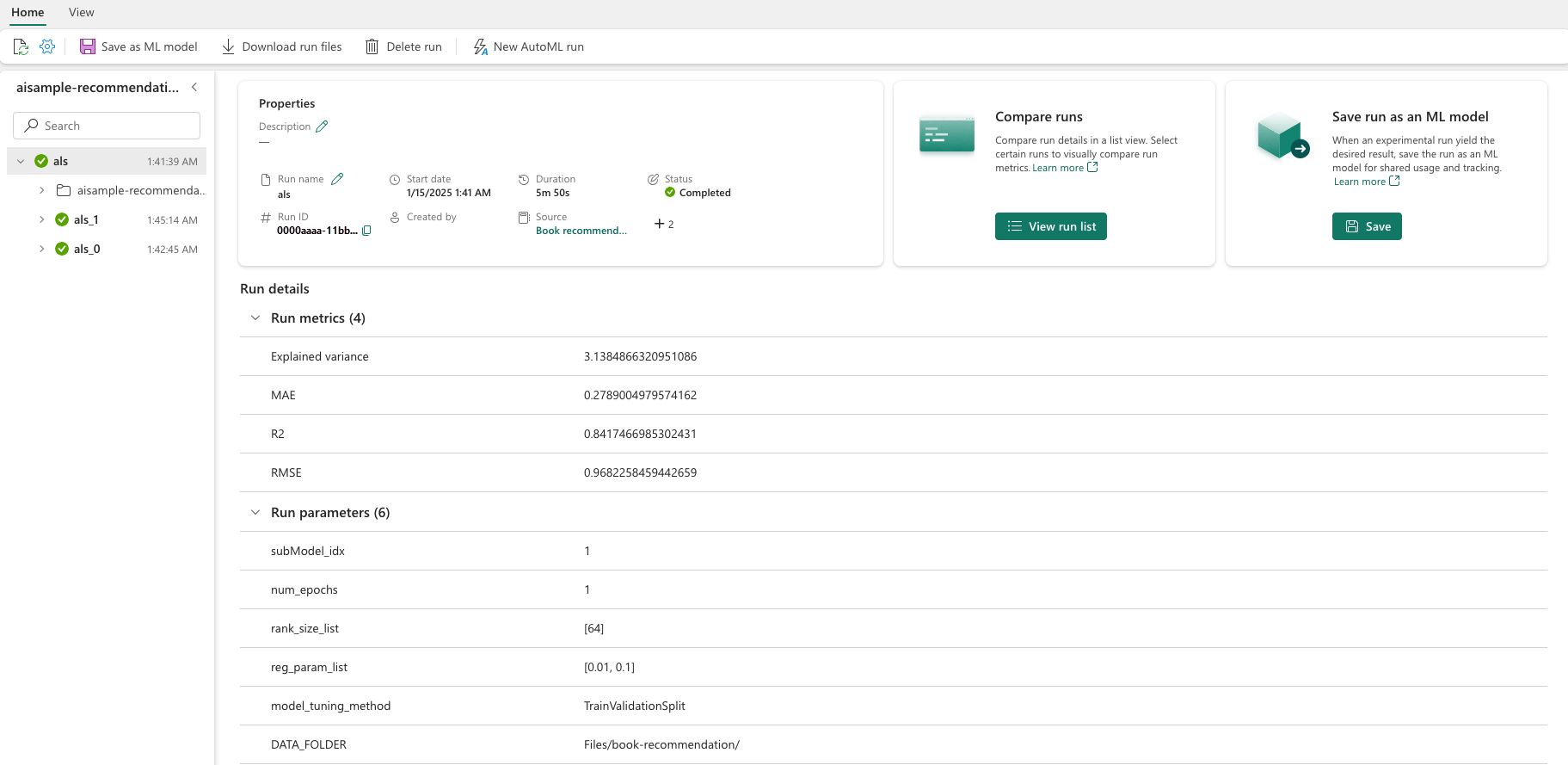Select the Home tab
1568x765 pixels.
(x=28, y=12)
